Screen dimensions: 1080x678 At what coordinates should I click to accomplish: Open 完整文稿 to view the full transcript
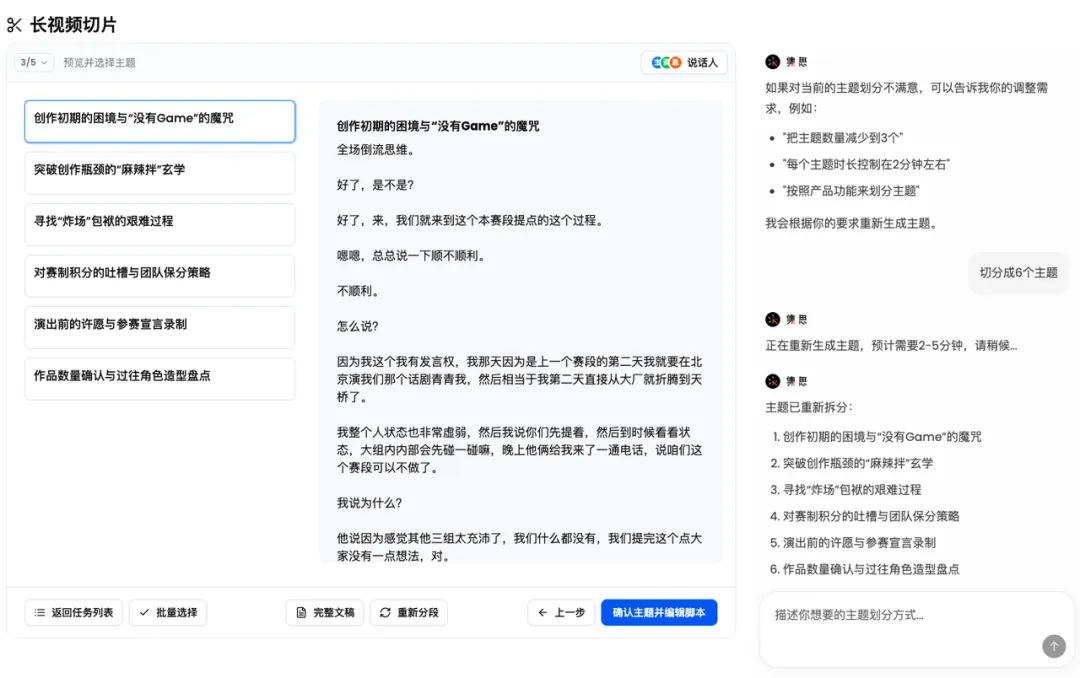pos(324,612)
